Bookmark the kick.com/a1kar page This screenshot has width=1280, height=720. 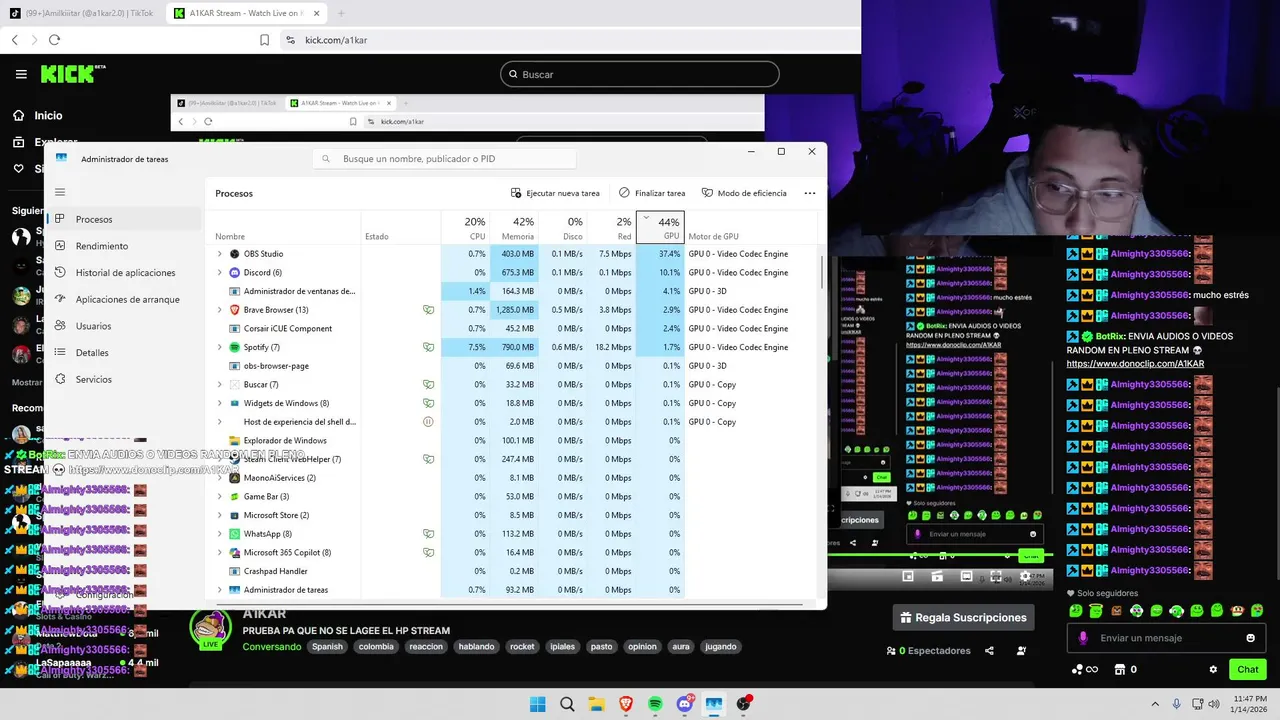tap(264, 40)
